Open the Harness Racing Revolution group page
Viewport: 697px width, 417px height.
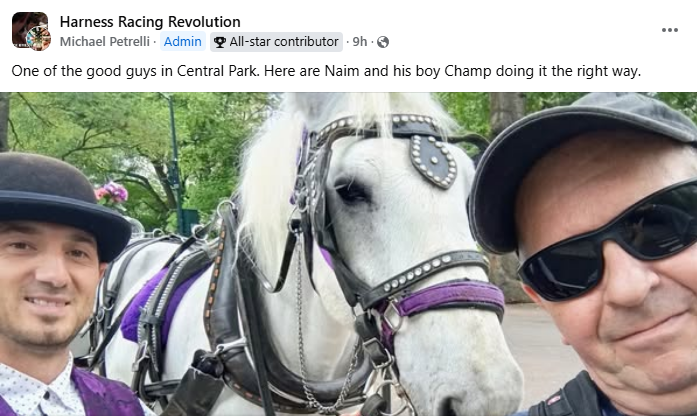click(150, 22)
